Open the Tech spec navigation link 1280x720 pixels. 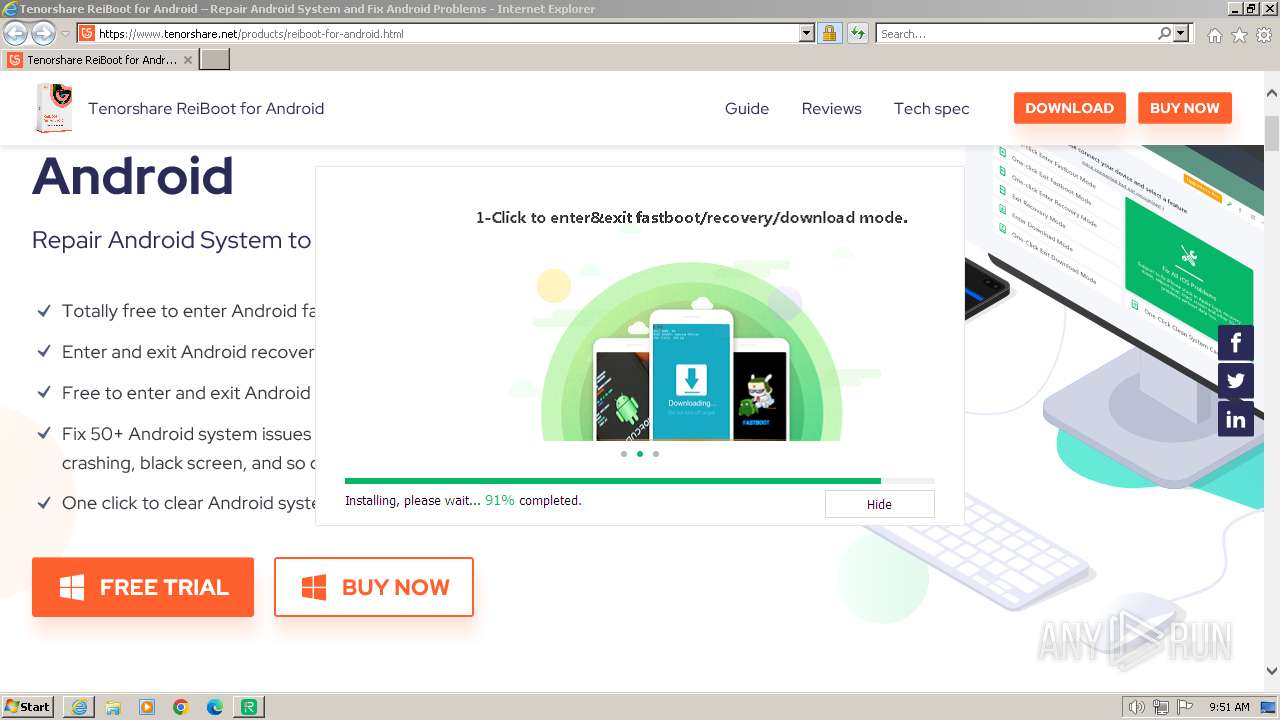(x=931, y=108)
